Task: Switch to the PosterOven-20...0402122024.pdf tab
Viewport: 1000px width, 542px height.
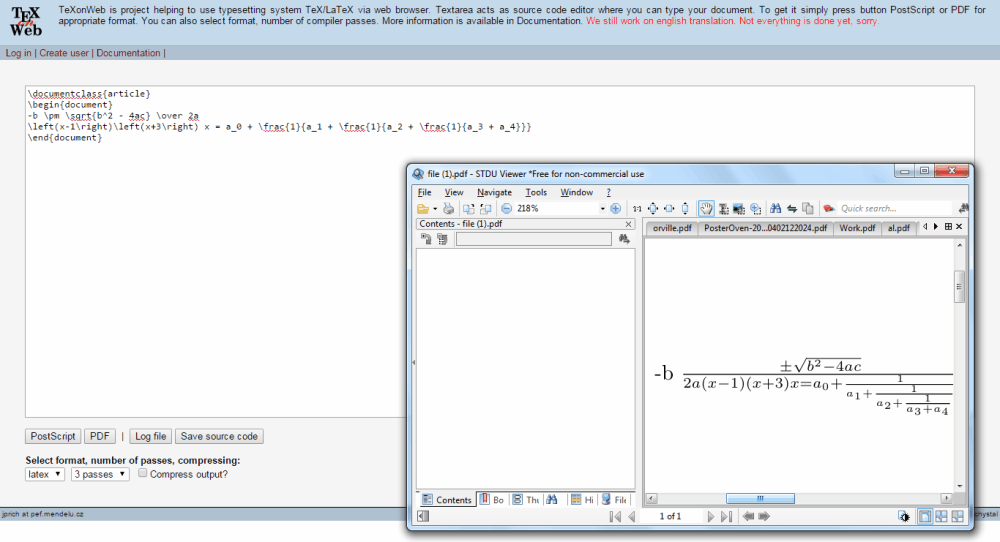Action: (x=765, y=228)
